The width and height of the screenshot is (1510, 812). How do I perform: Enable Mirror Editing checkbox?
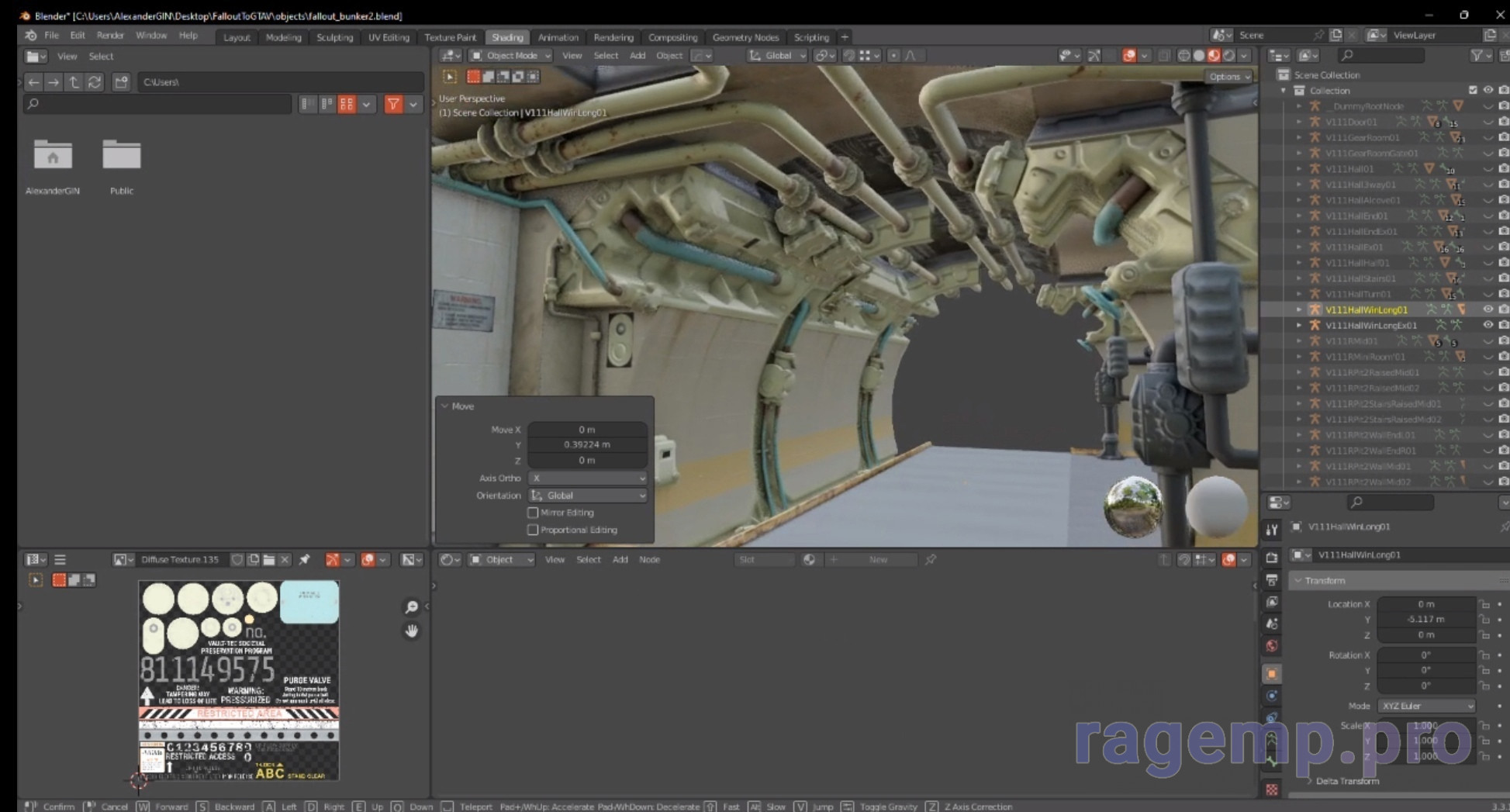click(533, 513)
